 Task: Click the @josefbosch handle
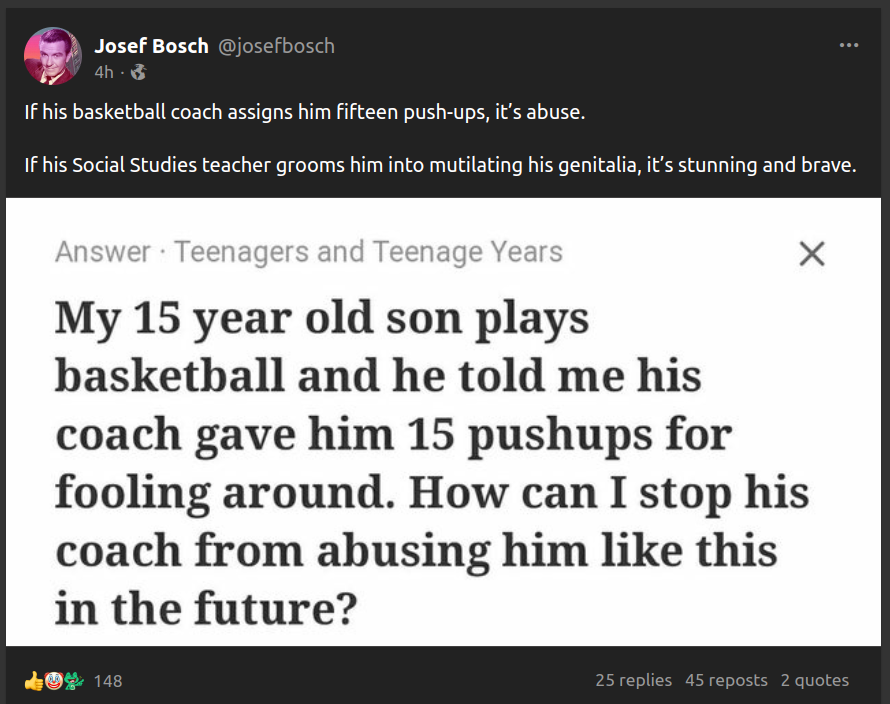(276, 46)
